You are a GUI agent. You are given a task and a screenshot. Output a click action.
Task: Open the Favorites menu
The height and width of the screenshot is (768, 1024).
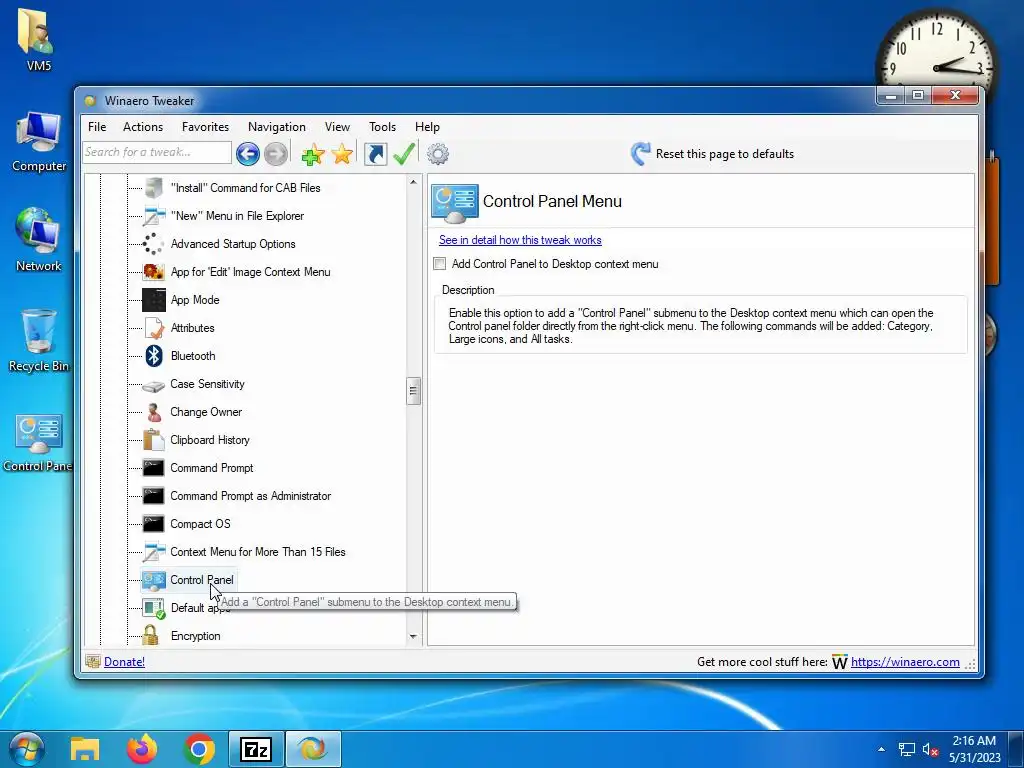205,127
